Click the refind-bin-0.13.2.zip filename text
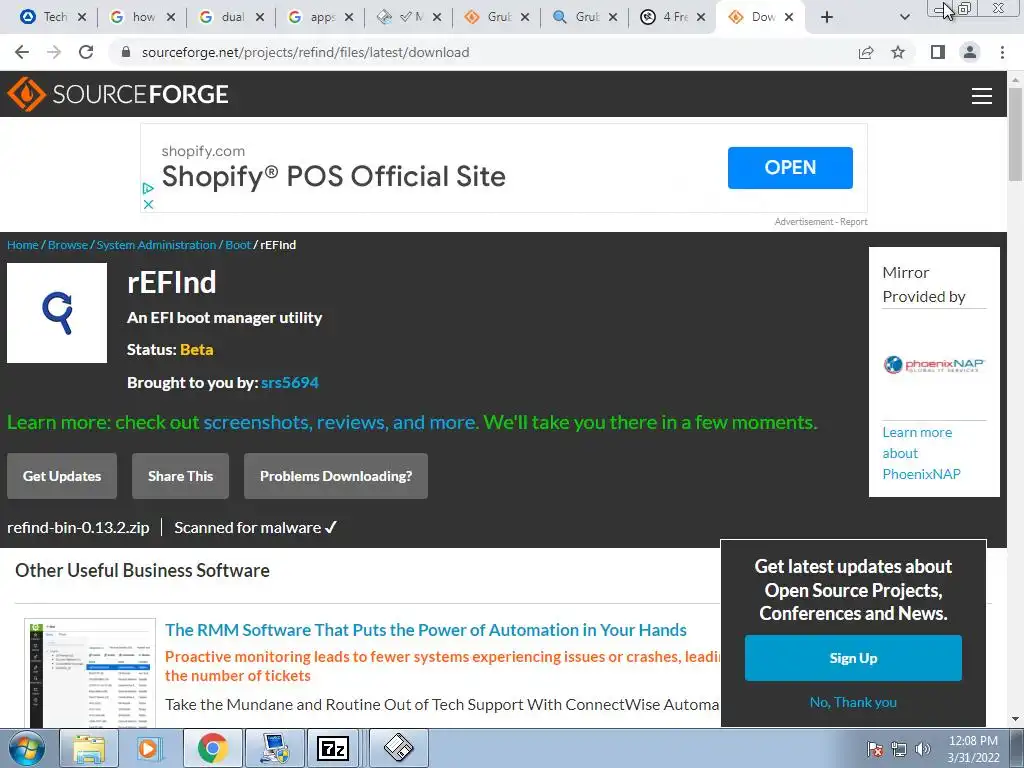 (x=78, y=528)
